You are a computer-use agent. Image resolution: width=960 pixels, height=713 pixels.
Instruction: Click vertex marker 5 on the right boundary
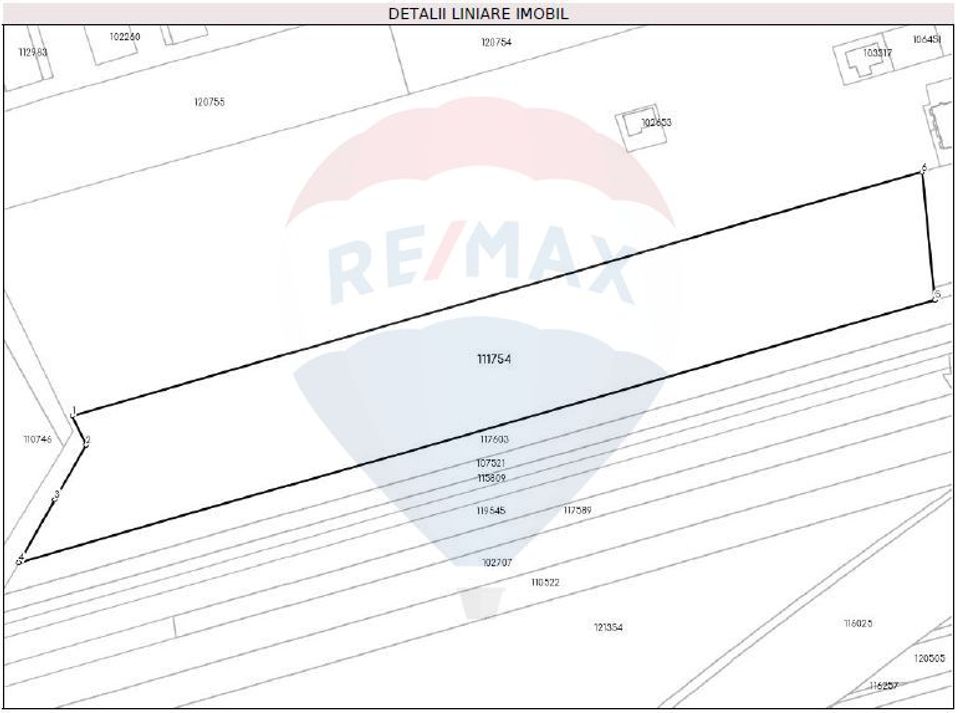point(936,294)
